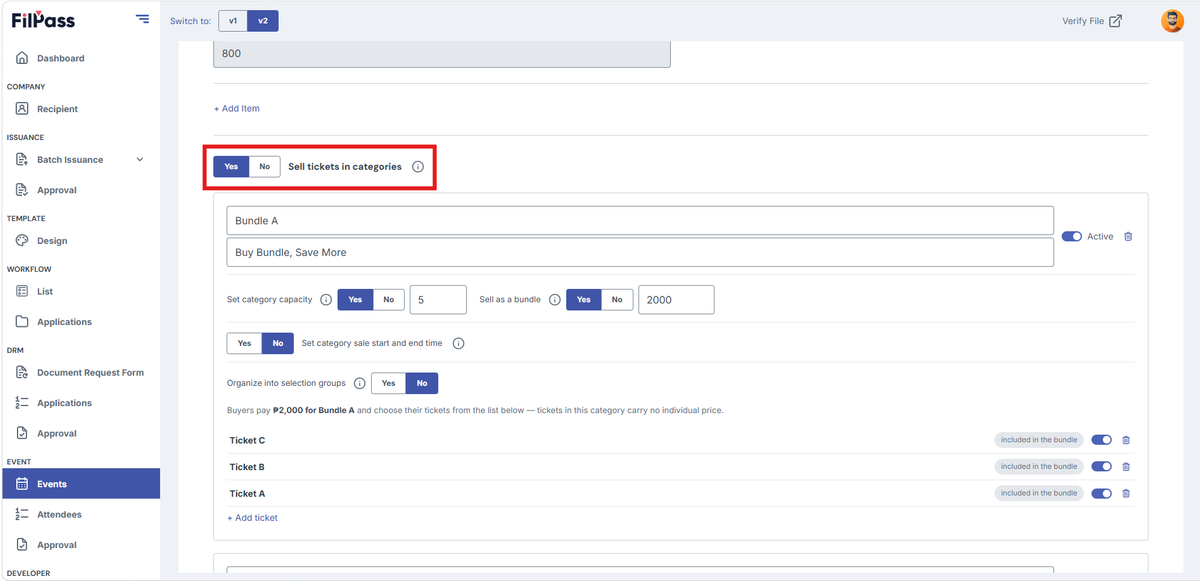
Task: Delete Ticket A with its trash icon
Action: point(1126,493)
